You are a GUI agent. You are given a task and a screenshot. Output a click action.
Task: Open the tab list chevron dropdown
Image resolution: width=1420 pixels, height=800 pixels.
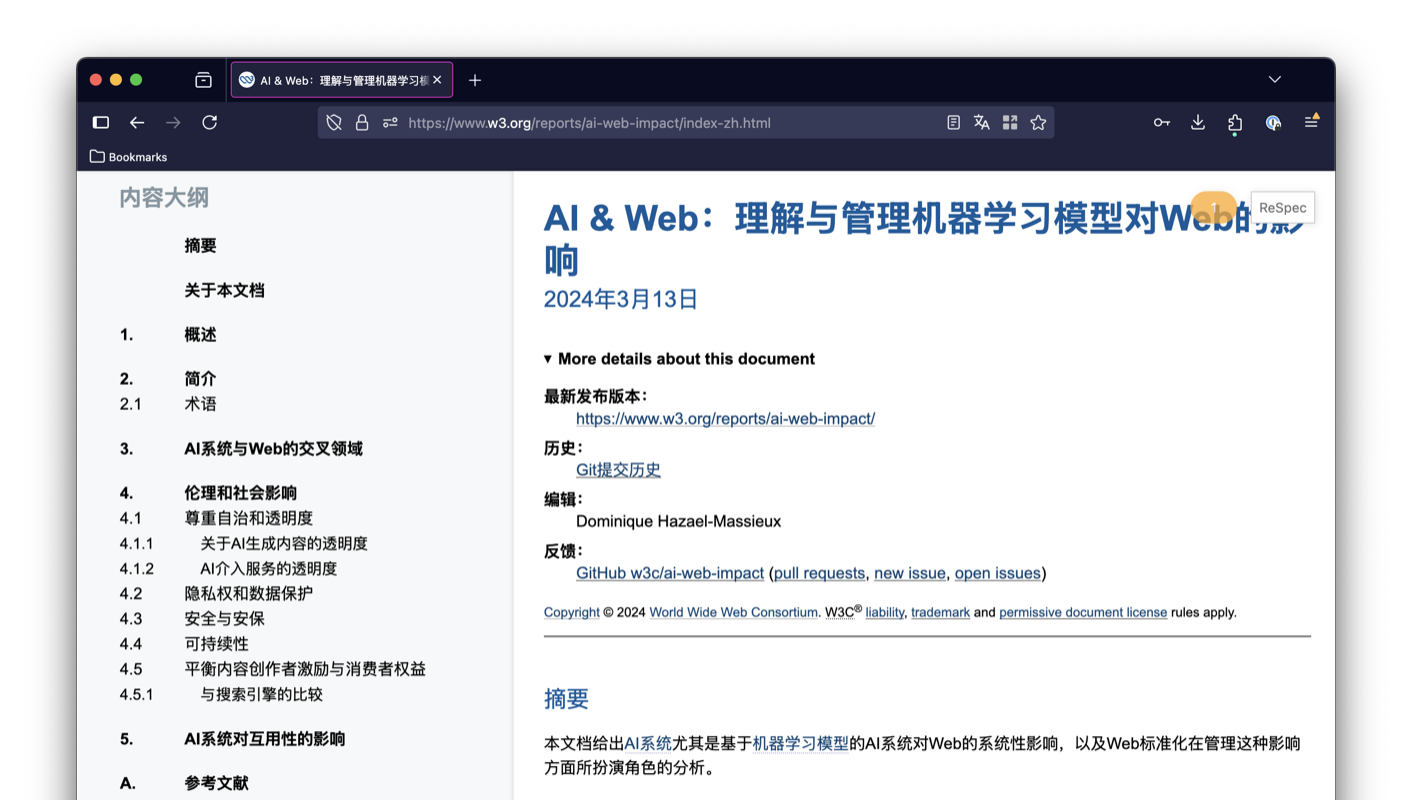[x=1274, y=79]
